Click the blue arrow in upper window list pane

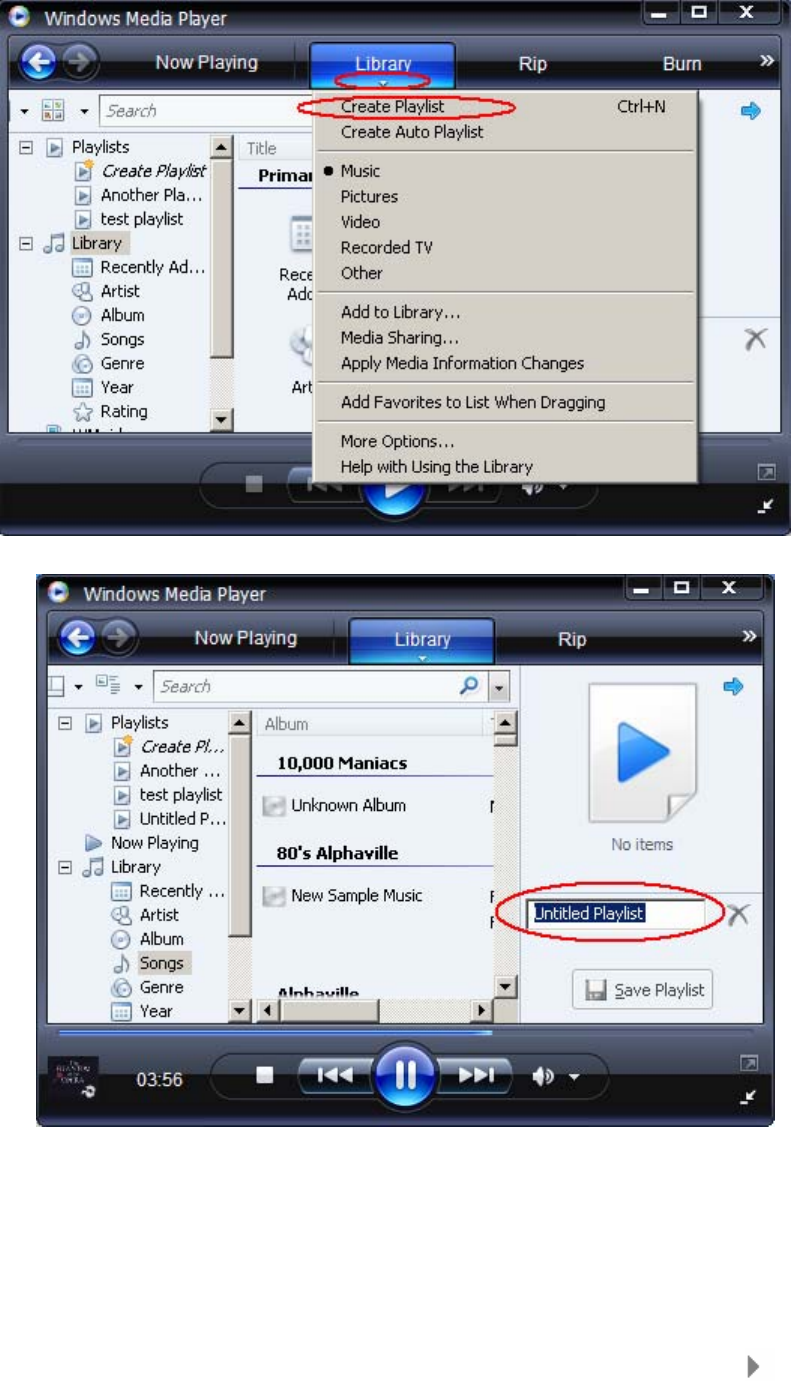[x=751, y=111]
